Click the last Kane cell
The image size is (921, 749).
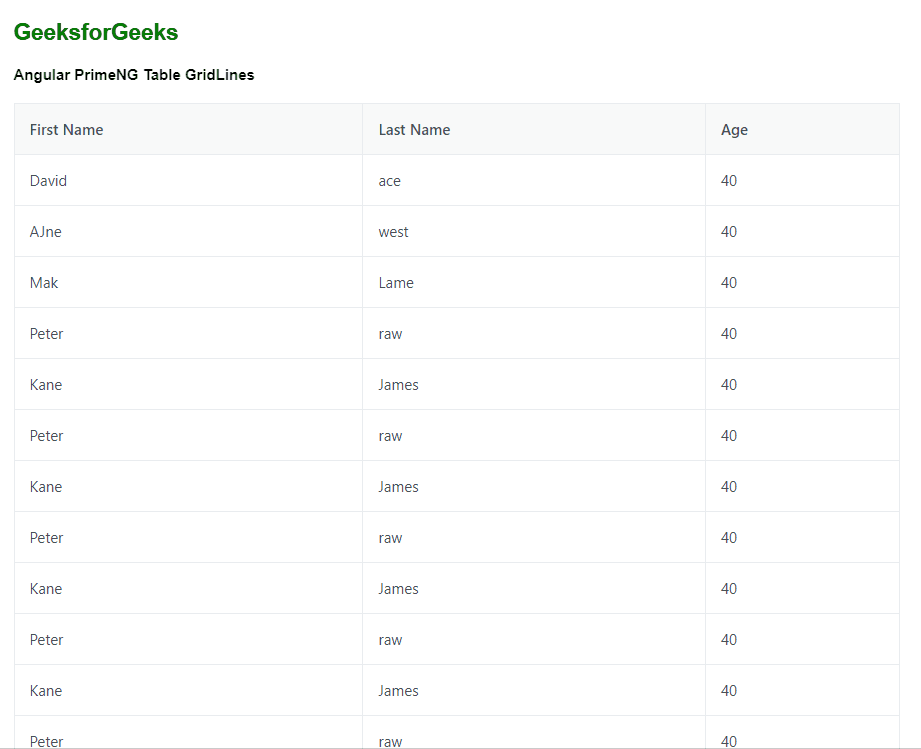point(45,690)
